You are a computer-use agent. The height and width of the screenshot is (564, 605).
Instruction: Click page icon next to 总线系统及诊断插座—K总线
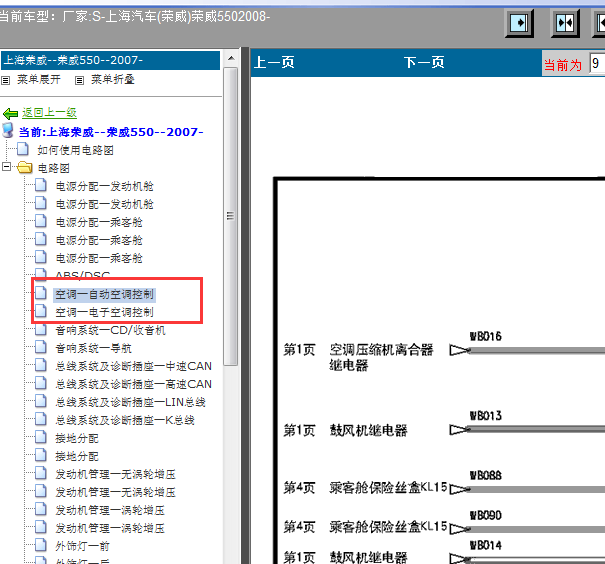(x=41, y=419)
